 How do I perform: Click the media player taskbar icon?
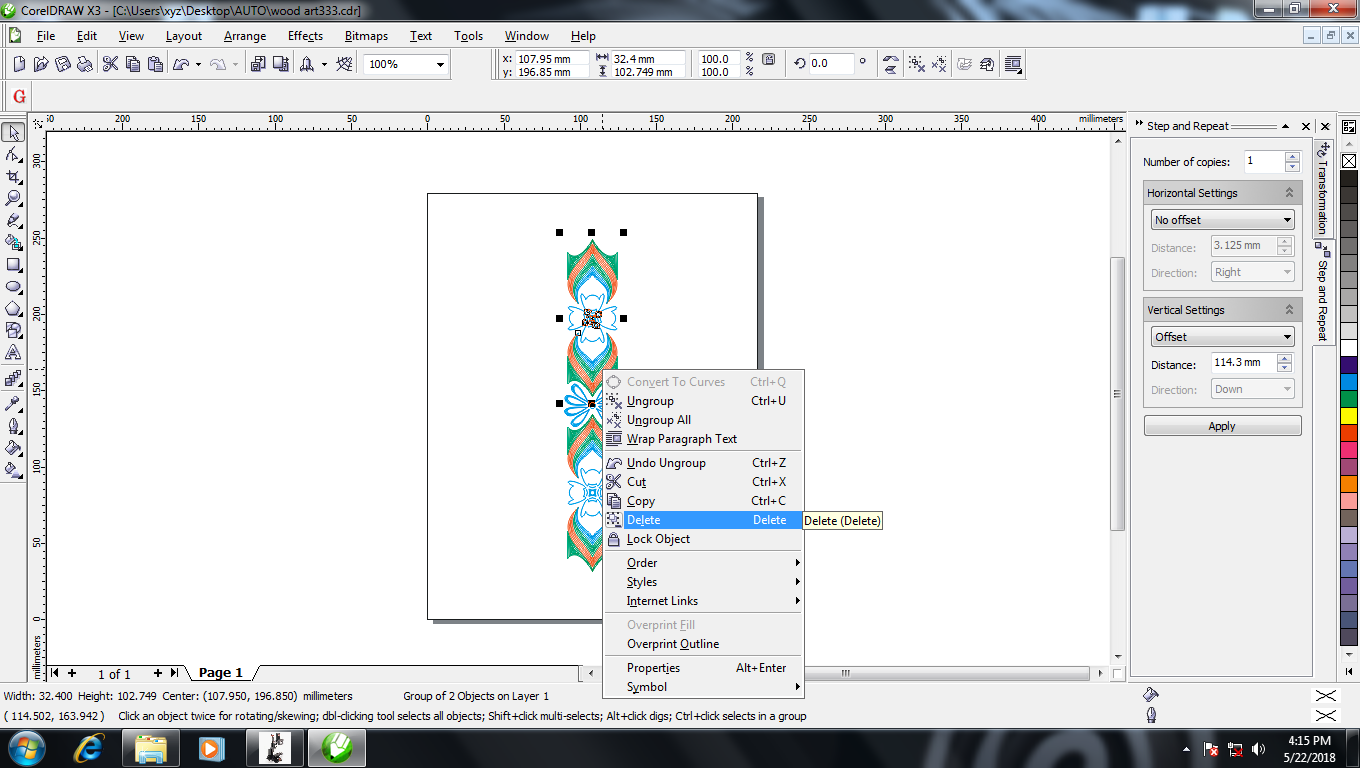(210, 747)
